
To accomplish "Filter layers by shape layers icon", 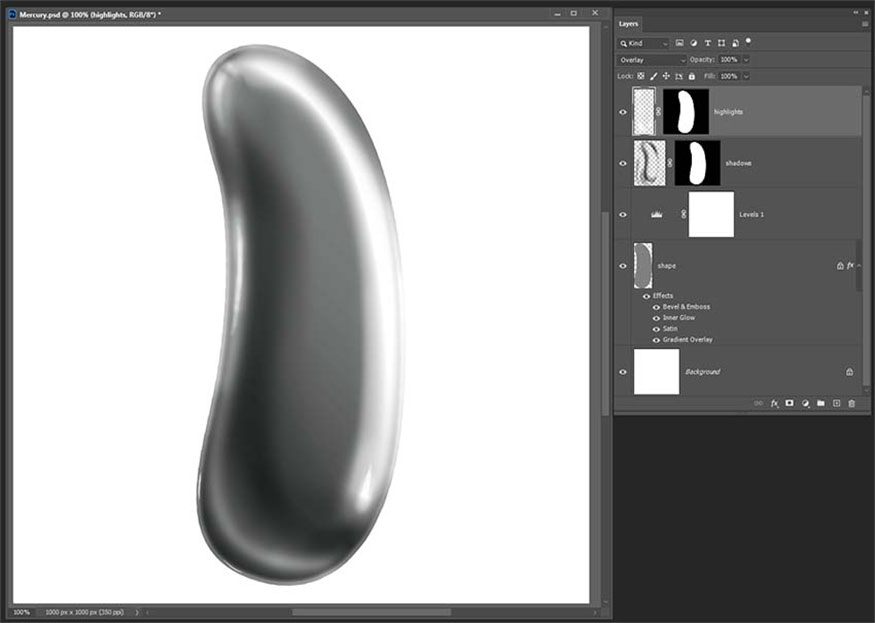I will pyautogui.click(x=722, y=43).
